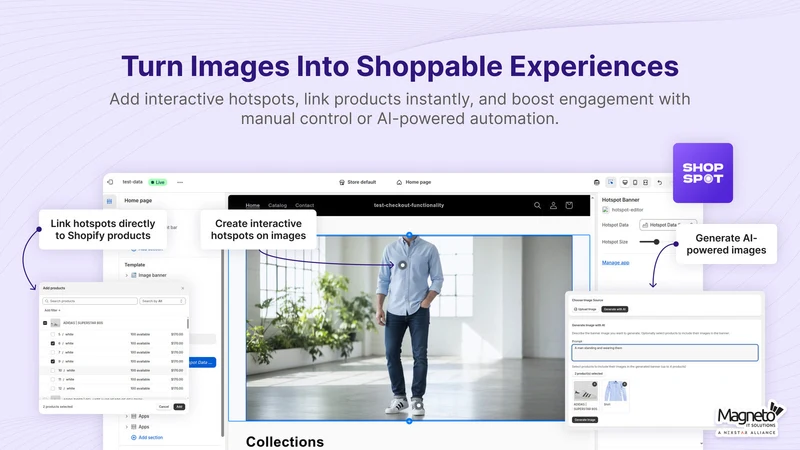Switch to desktop preview icon
Screen dimensions: 800x450
coord(625,182)
